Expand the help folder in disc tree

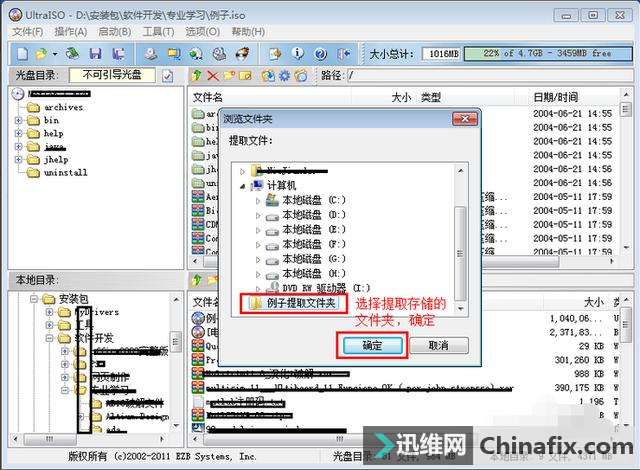point(18,133)
